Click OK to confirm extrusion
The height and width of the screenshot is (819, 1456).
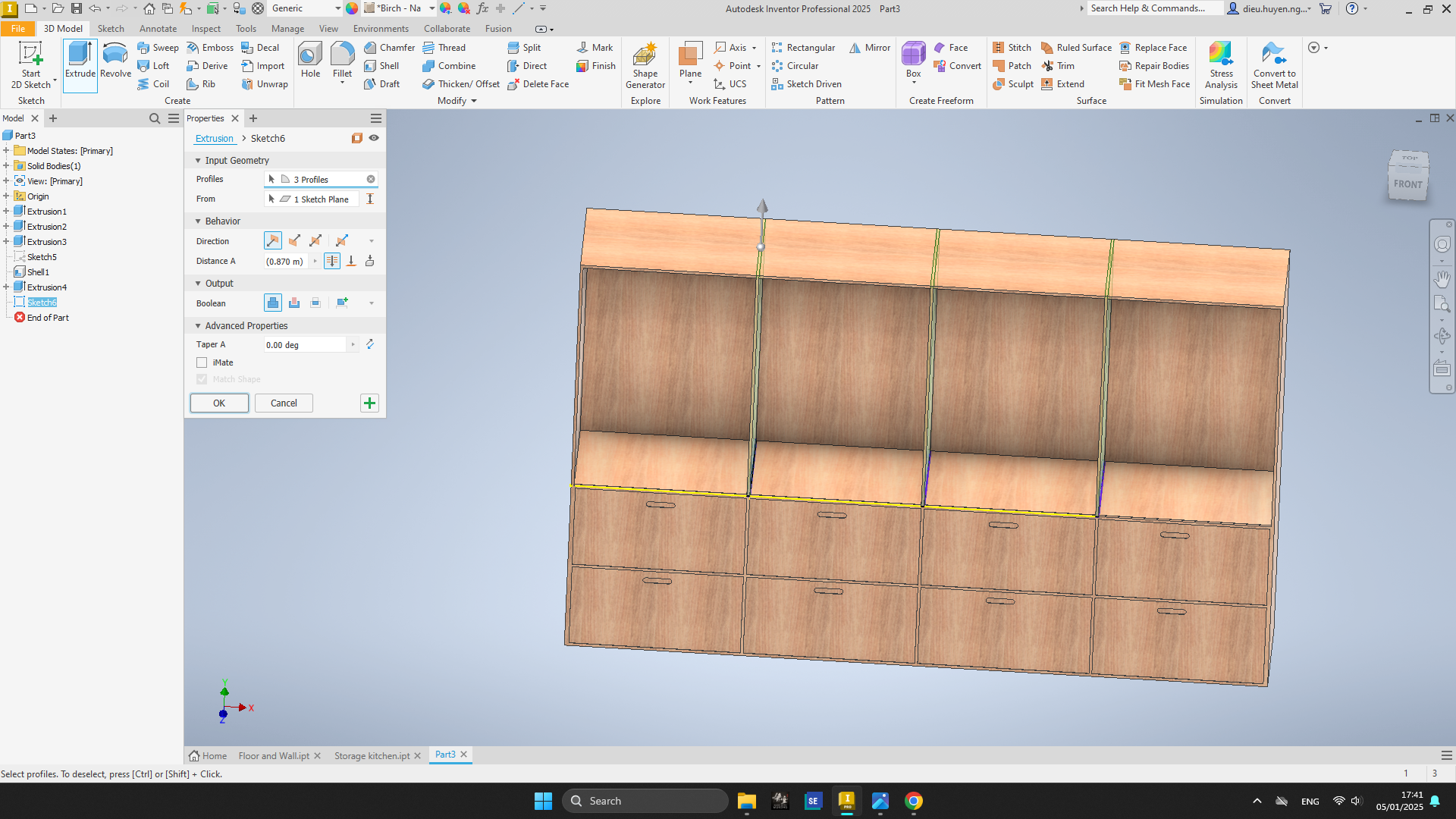[219, 403]
